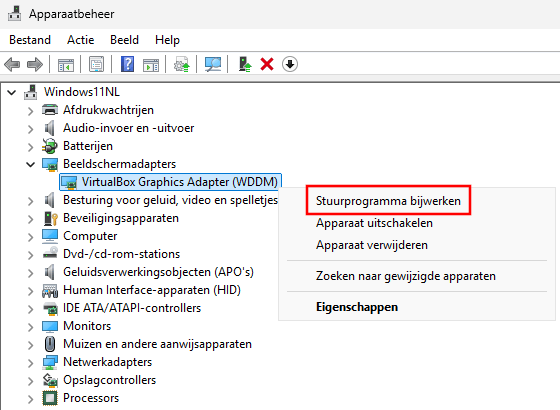Toggle the action pane toolbar icon
560x410 pixels.
coord(151,65)
